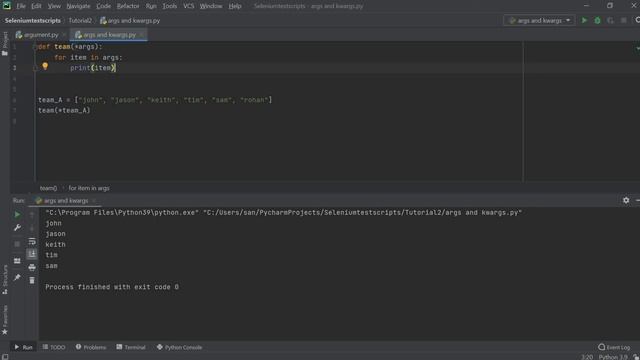640x360 pixels.
Task: Close the argument.py editor tab
Action: click(64, 35)
